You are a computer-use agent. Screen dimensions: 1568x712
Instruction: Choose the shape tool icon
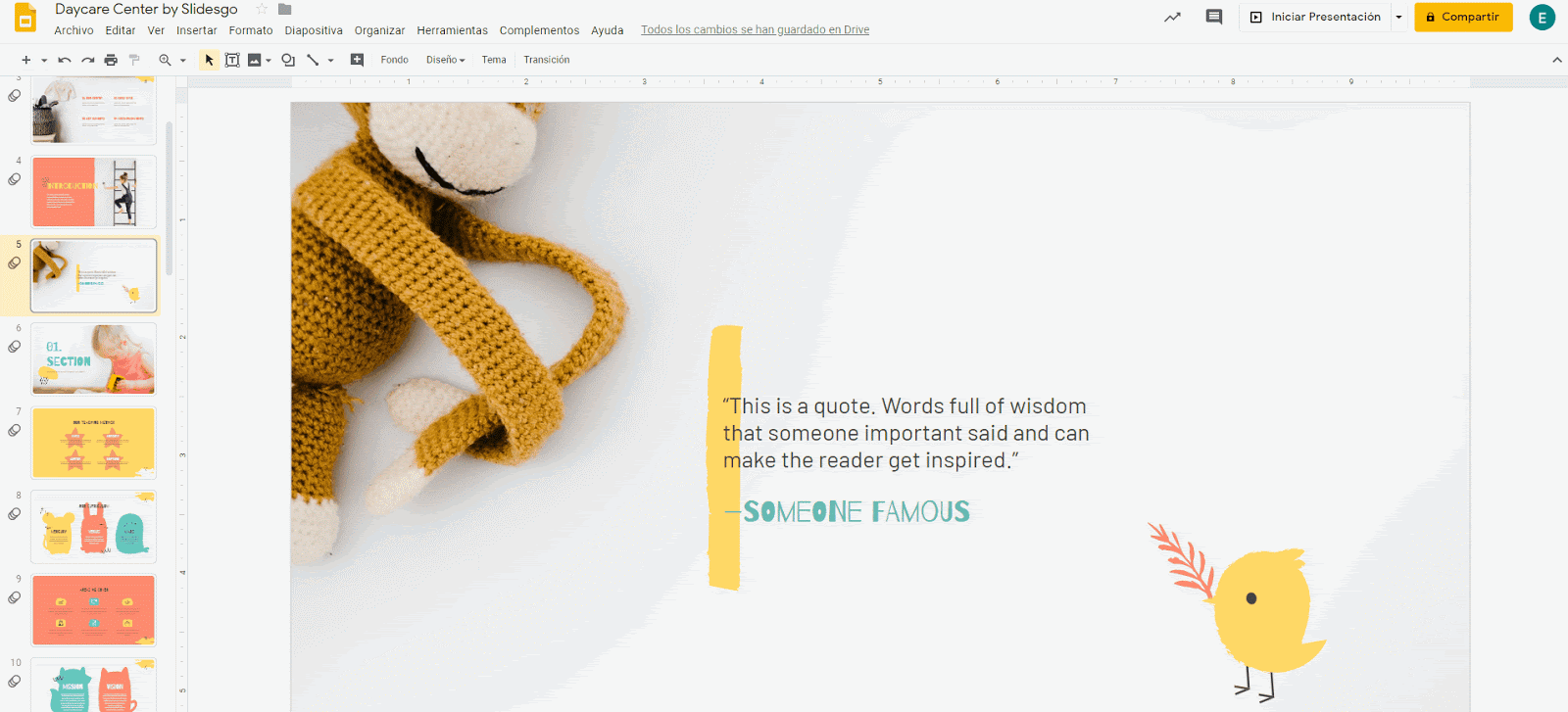[288, 60]
